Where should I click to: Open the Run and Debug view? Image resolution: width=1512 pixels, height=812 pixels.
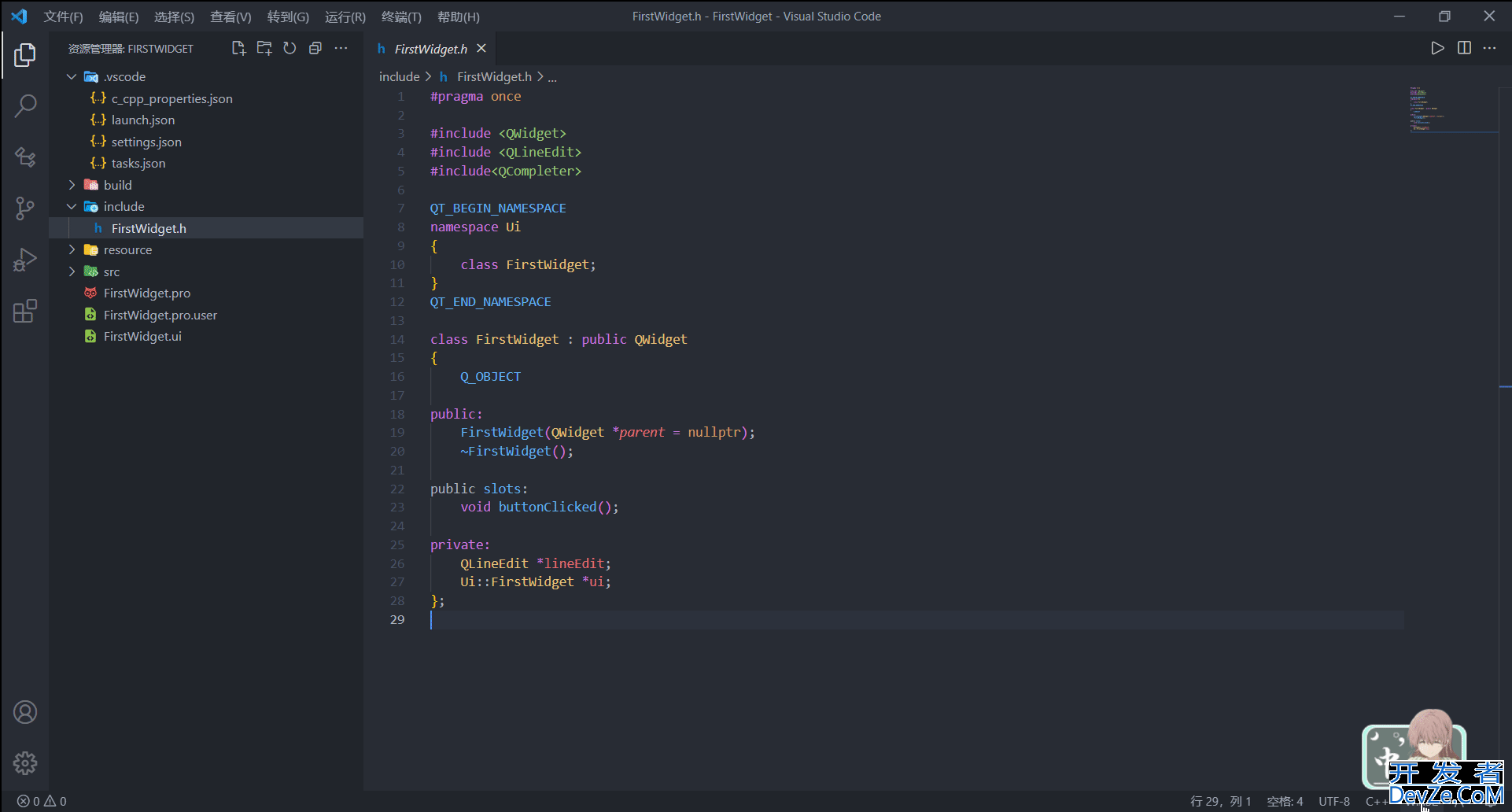pyautogui.click(x=25, y=260)
